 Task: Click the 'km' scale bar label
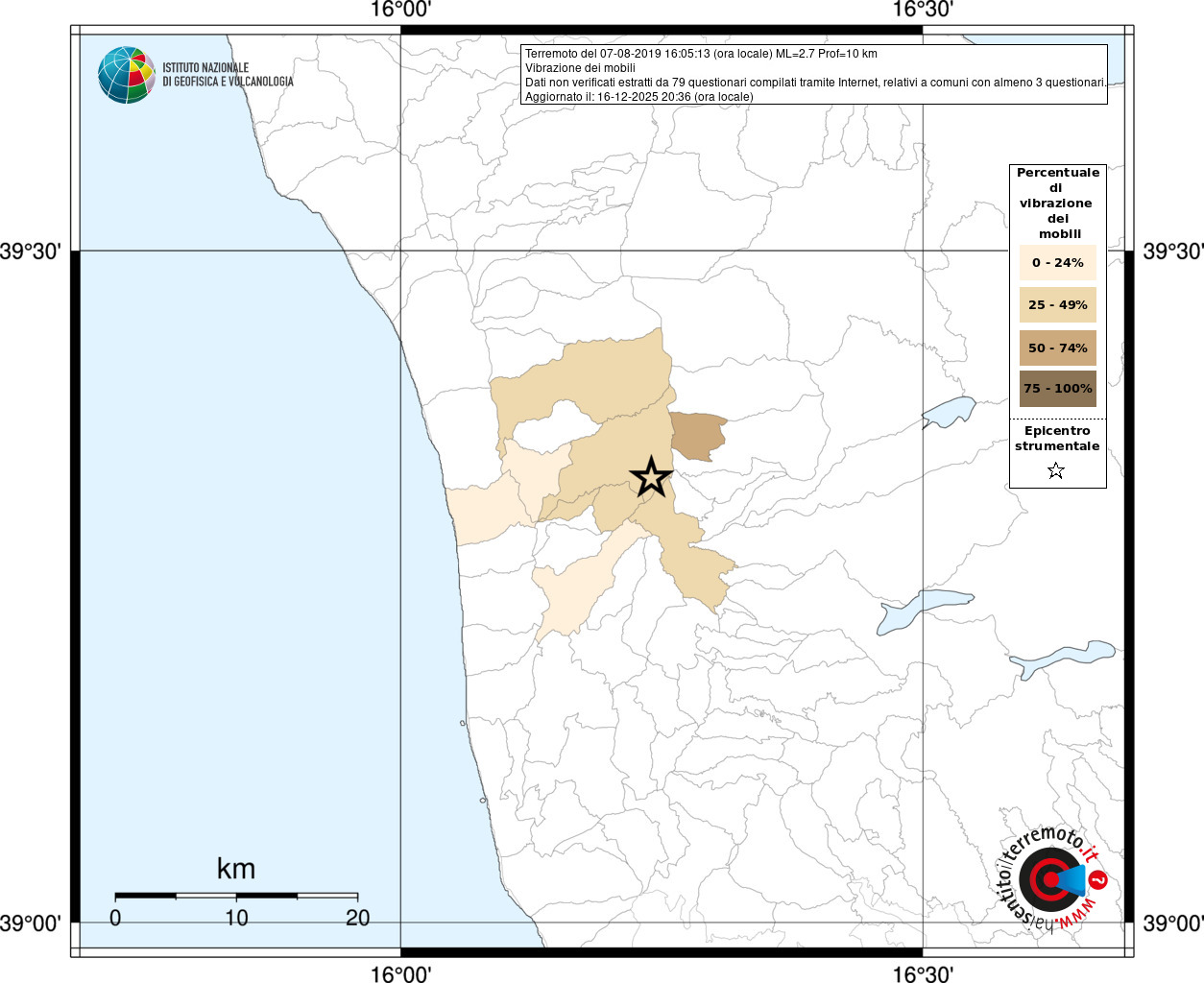click(236, 869)
